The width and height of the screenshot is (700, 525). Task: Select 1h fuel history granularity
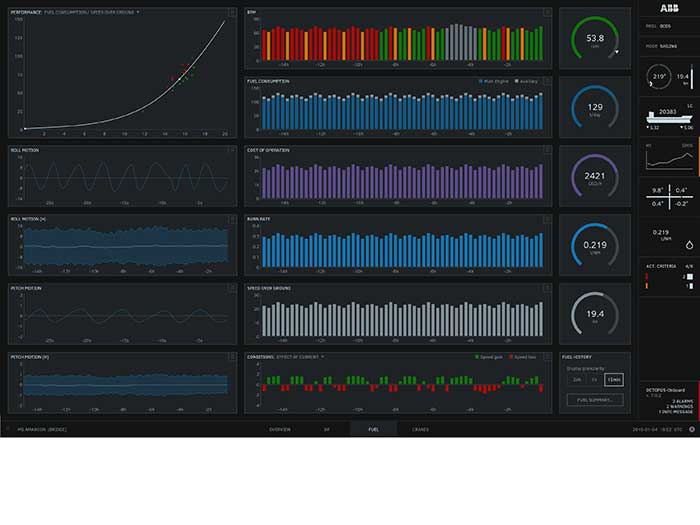point(595,380)
